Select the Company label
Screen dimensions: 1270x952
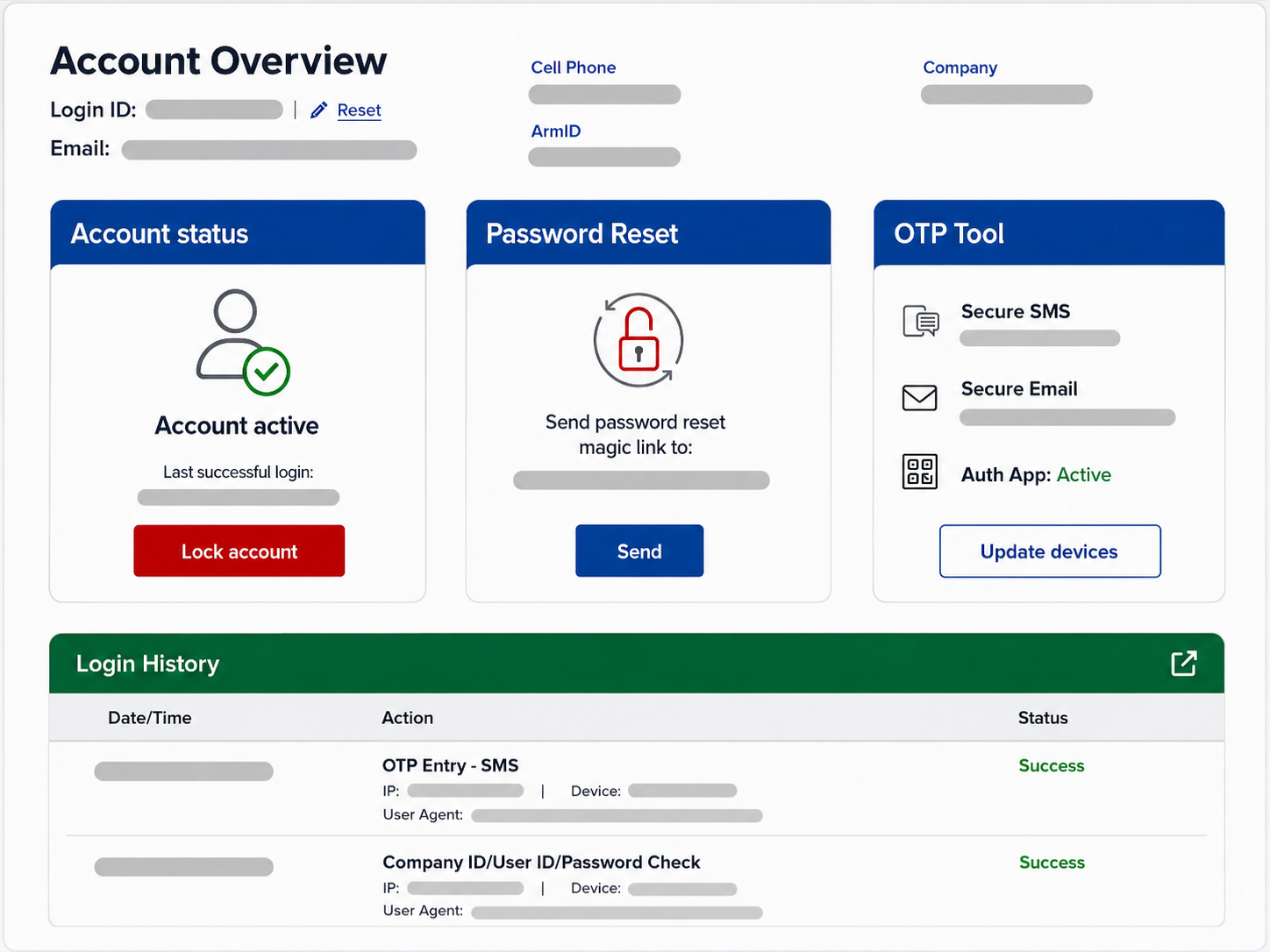point(960,68)
